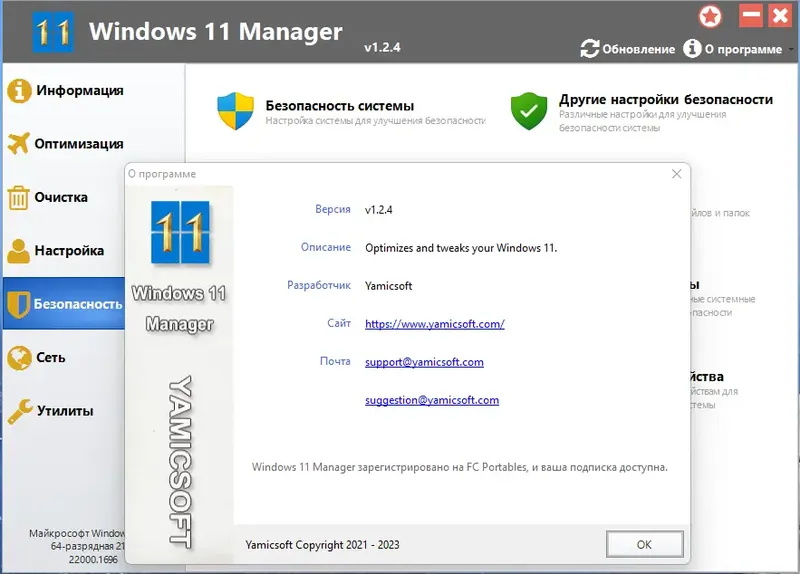800x574 pixels.
Task: Click the Безопасность shield icon in sidebar
Action: pos(19,304)
